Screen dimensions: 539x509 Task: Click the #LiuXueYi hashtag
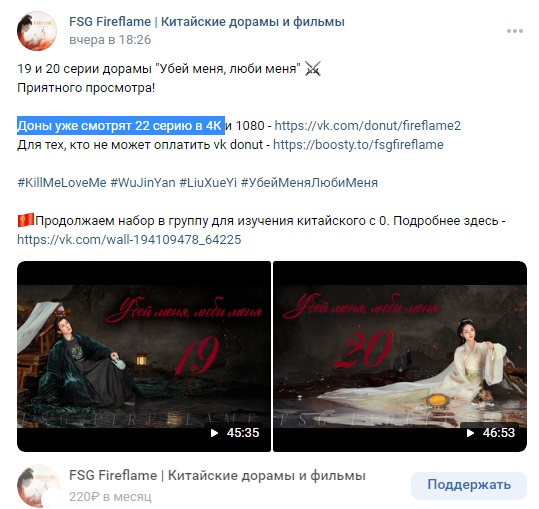pos(208,182)
